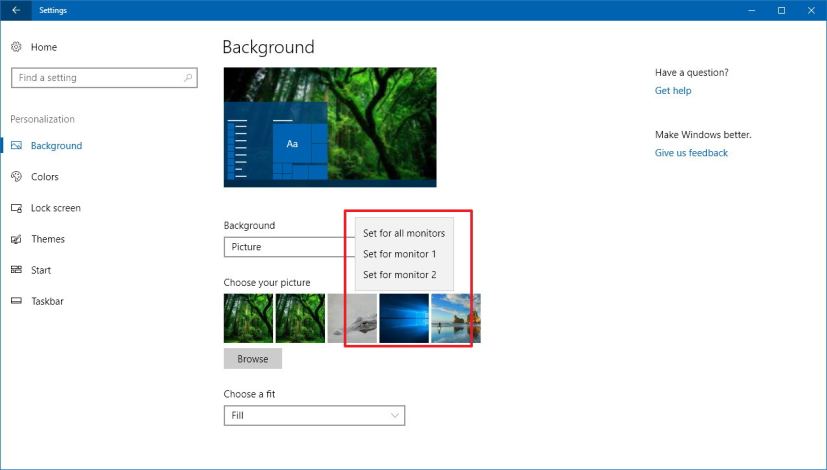The height and width of the screenshot is (470, 827).
Task: Go back using the Settings back arrow
Action: click(16, 10)
